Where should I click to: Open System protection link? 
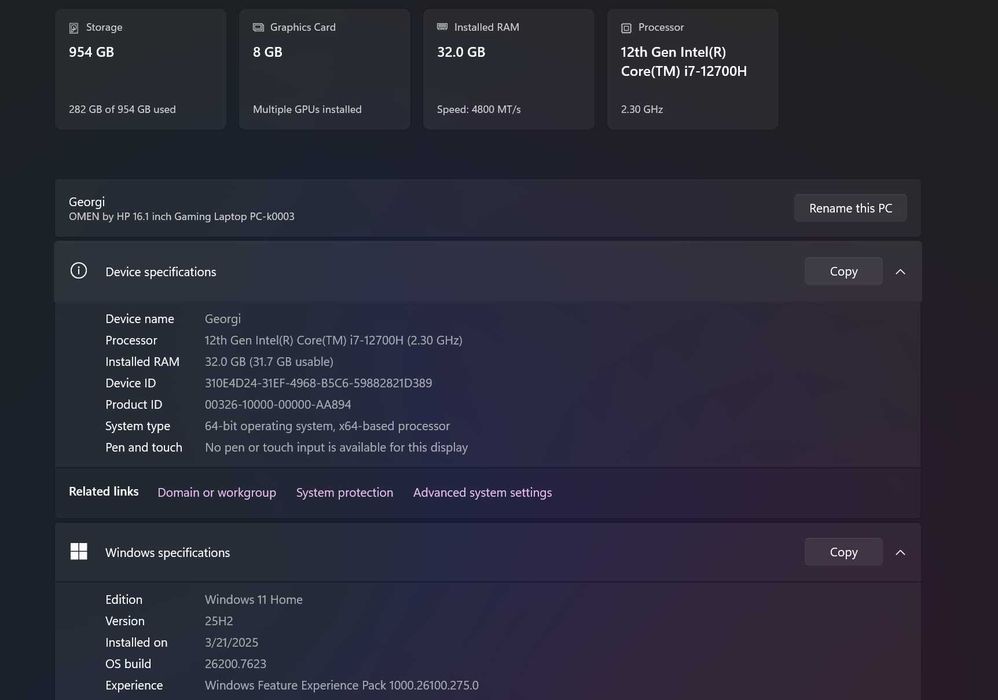pyautogui.click(x=344, y=493)
